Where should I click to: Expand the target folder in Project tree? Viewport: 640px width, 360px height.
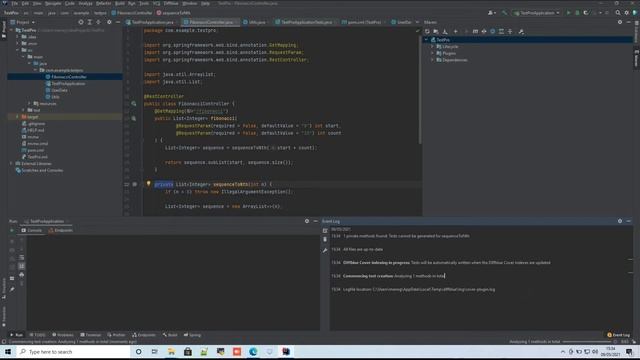point(17,117)
